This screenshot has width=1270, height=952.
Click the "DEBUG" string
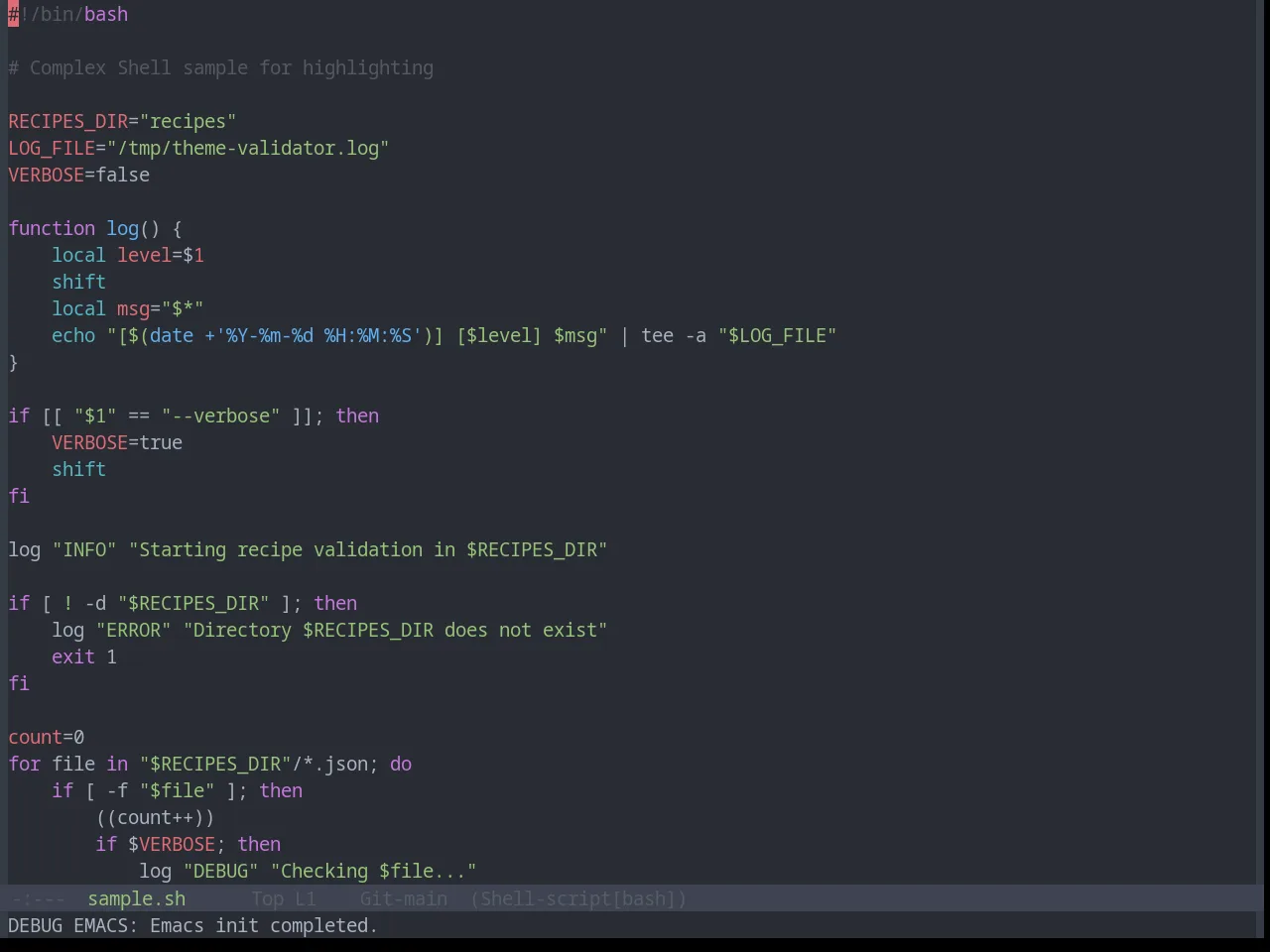(220, 871)
